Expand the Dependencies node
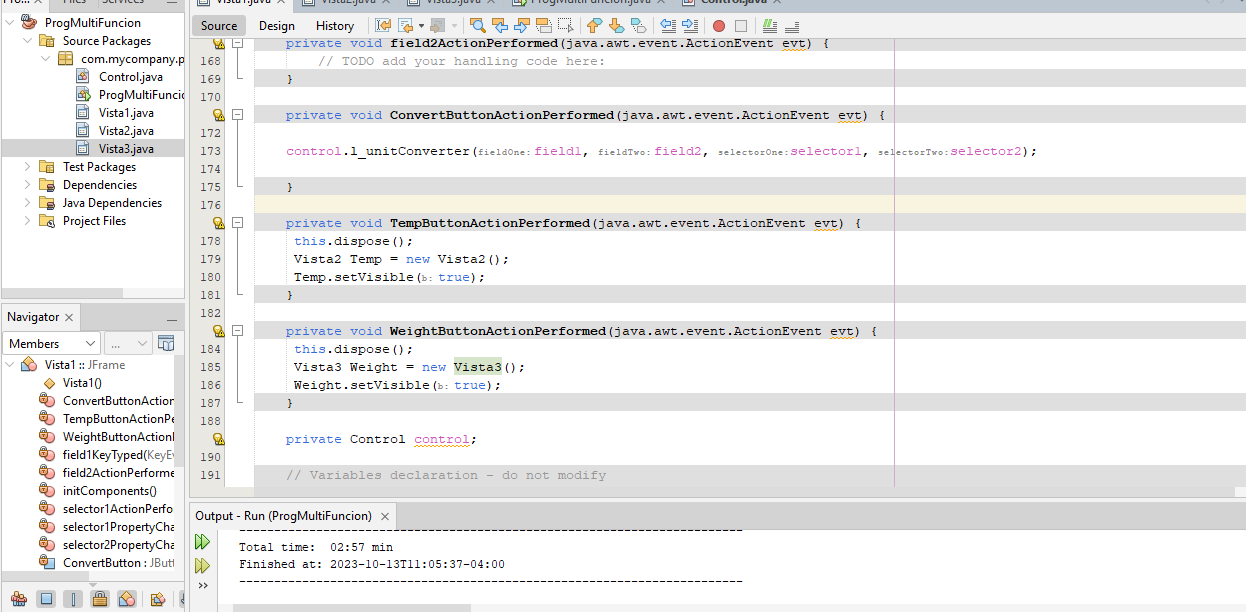1246x612 pixels. click(x=27, y=185)
